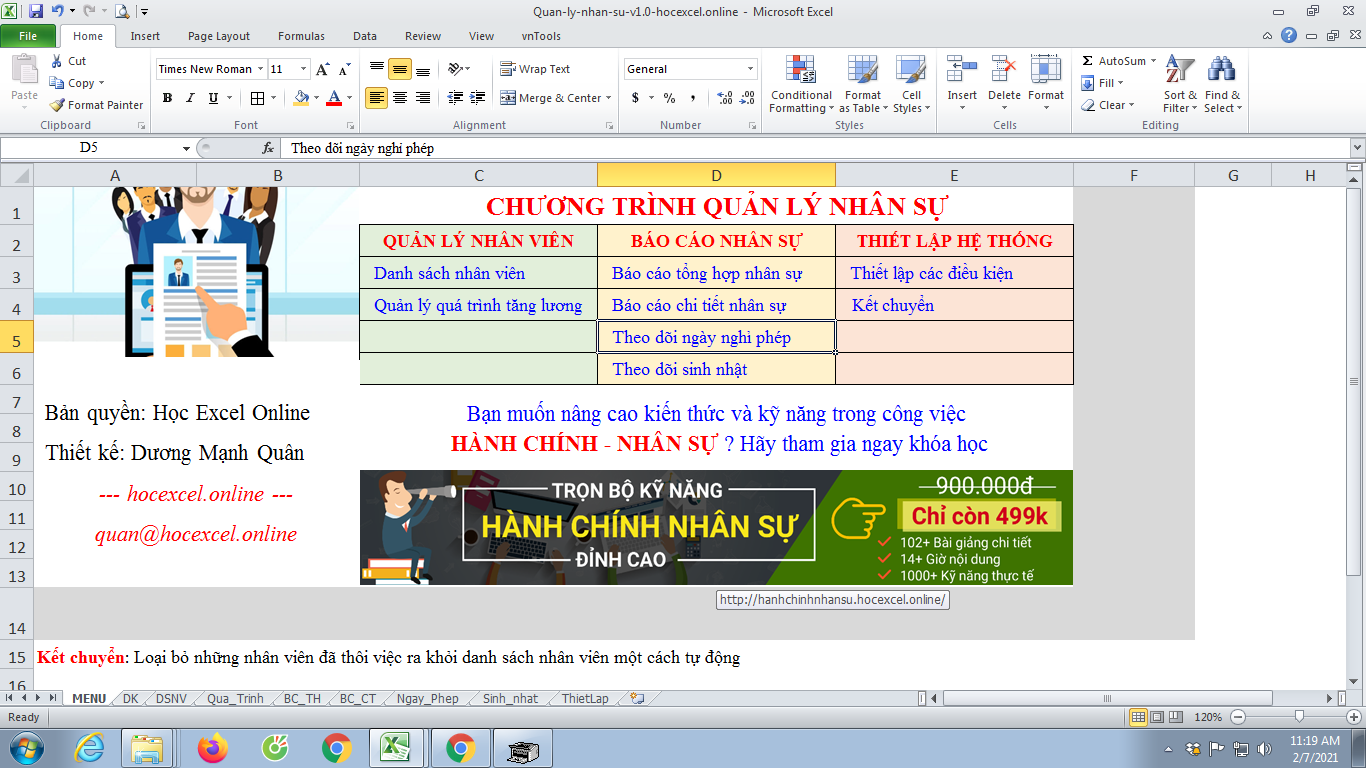Click the AutoSum icon

1088,61
